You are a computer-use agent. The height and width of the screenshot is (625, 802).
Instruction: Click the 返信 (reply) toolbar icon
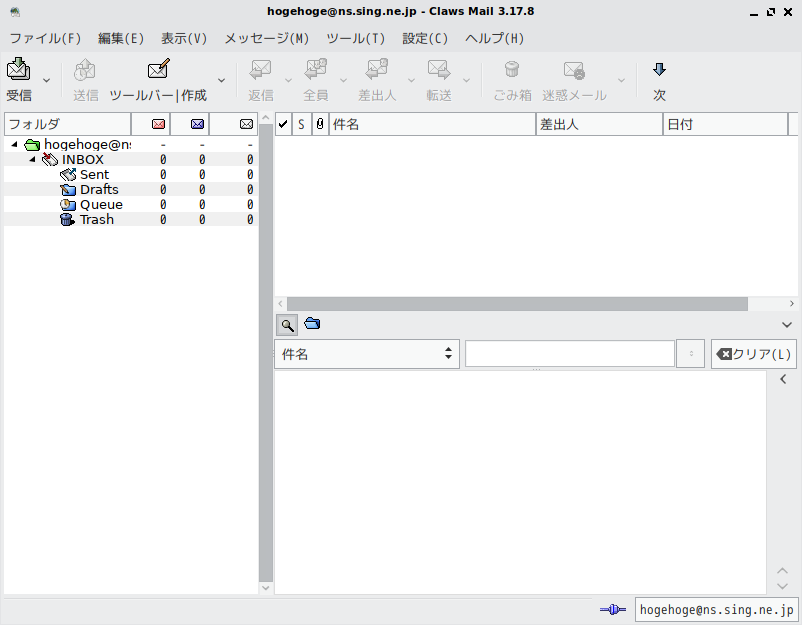(x=260, y=70)
